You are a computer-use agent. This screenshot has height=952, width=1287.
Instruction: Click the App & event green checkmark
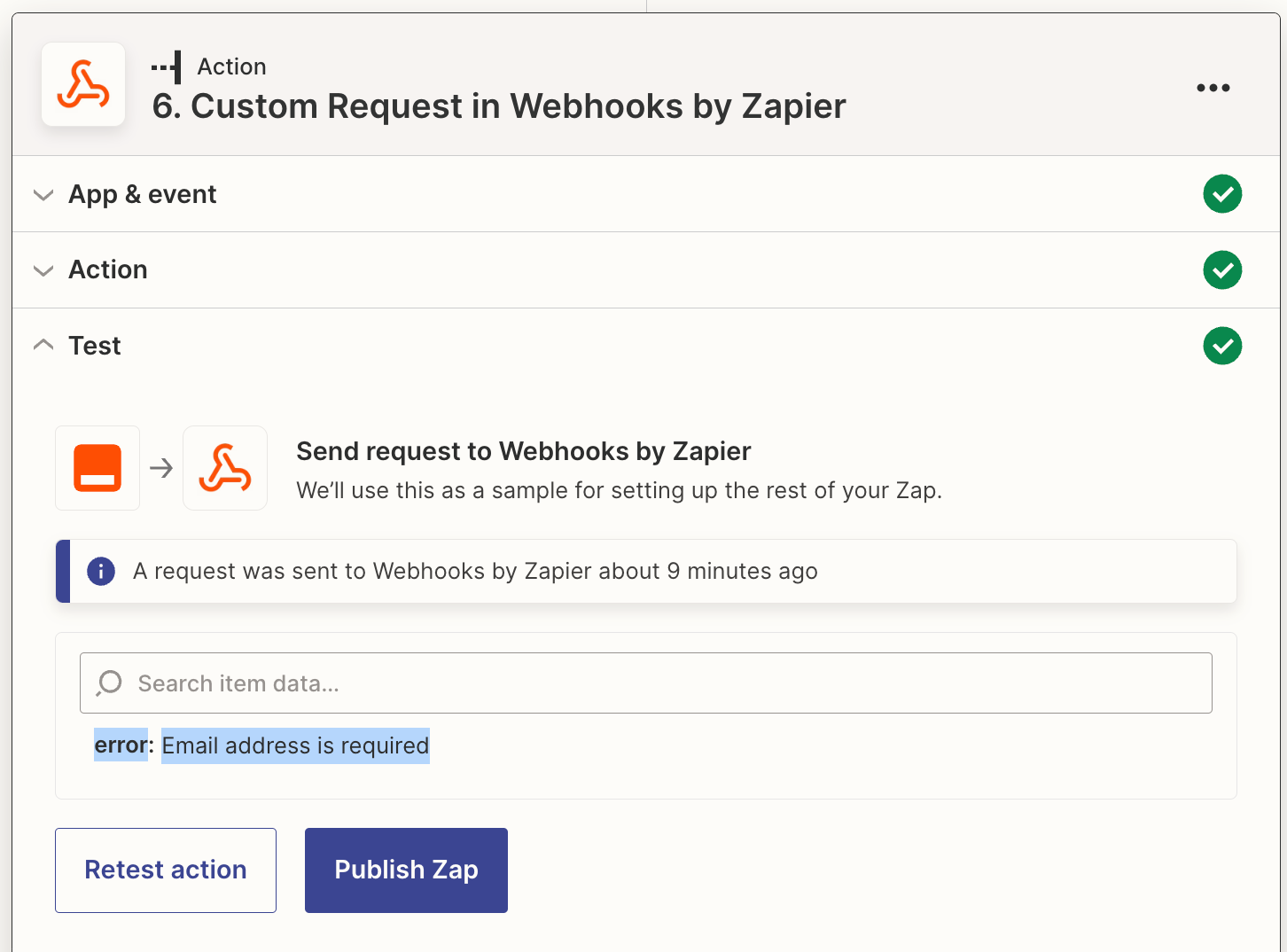tap(1222, 194)
